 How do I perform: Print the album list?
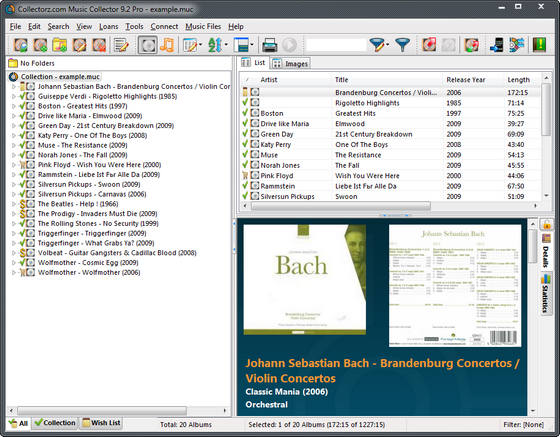tap(270, 45)
